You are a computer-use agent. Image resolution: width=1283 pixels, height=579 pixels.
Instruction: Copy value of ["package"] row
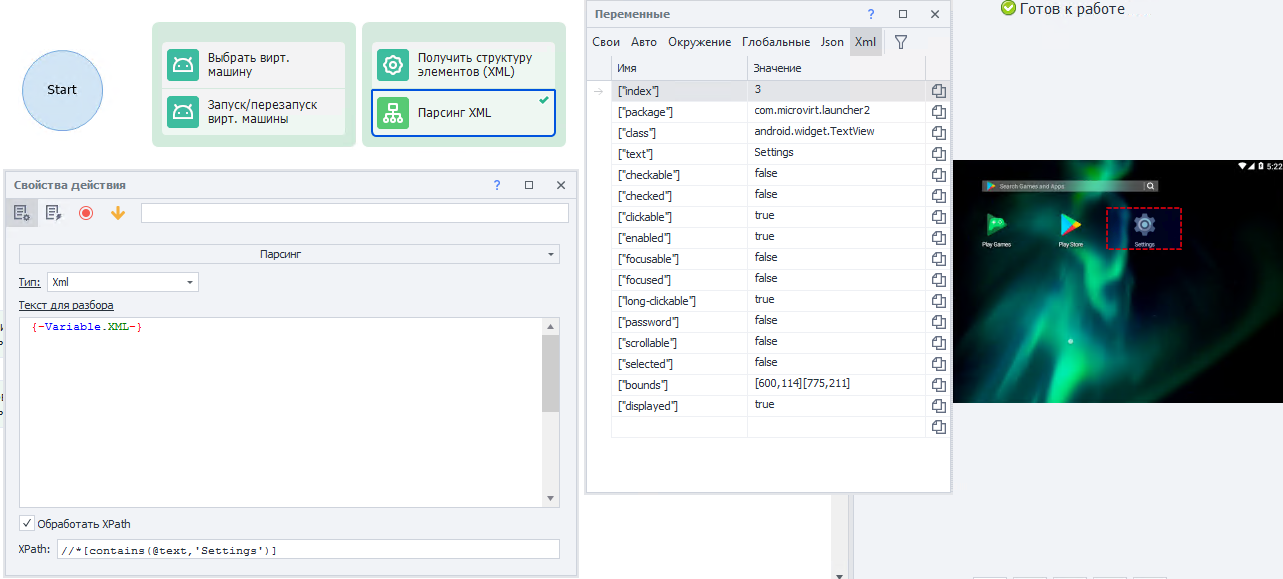pyautogui.click(x=939, y=112)
